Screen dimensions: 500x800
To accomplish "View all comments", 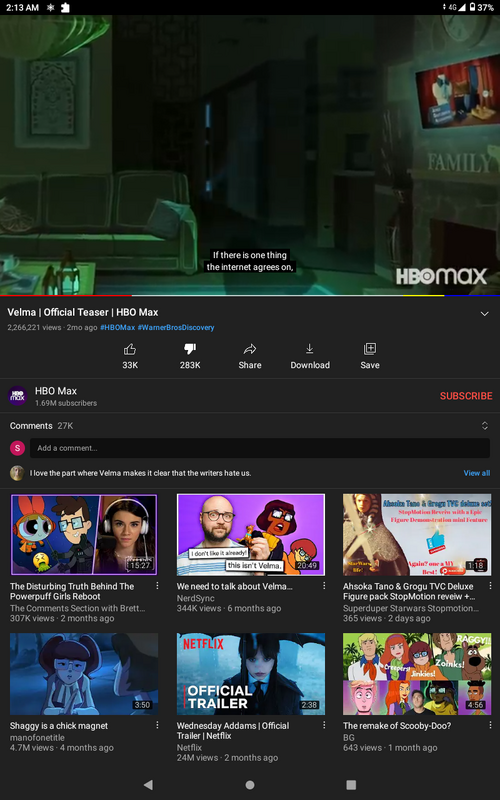I will (x=477, y=473).
